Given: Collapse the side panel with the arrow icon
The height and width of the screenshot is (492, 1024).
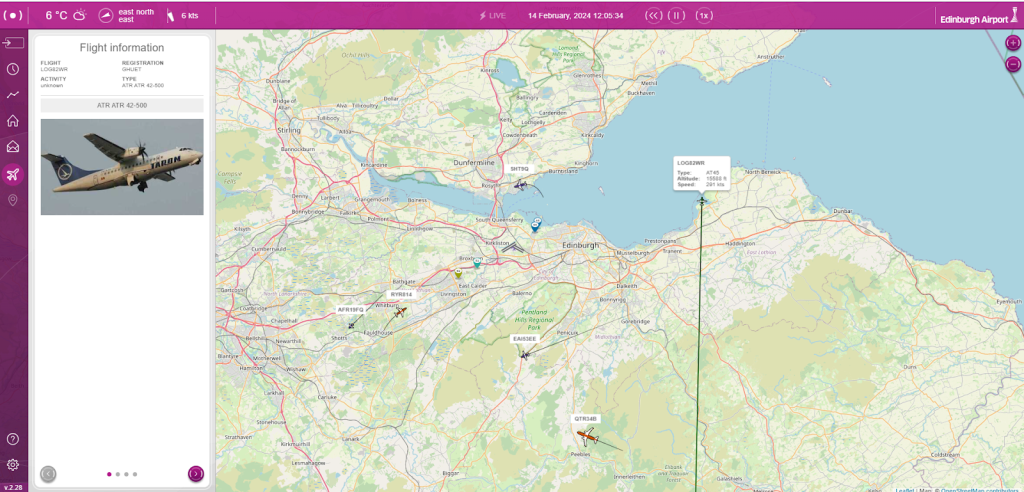Looking at the screenshot, I should [x=13, y=43].
